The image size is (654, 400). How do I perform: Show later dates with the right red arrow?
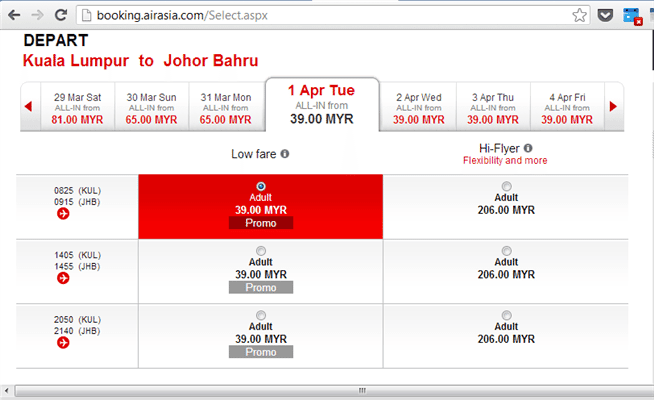pos(613,106)
